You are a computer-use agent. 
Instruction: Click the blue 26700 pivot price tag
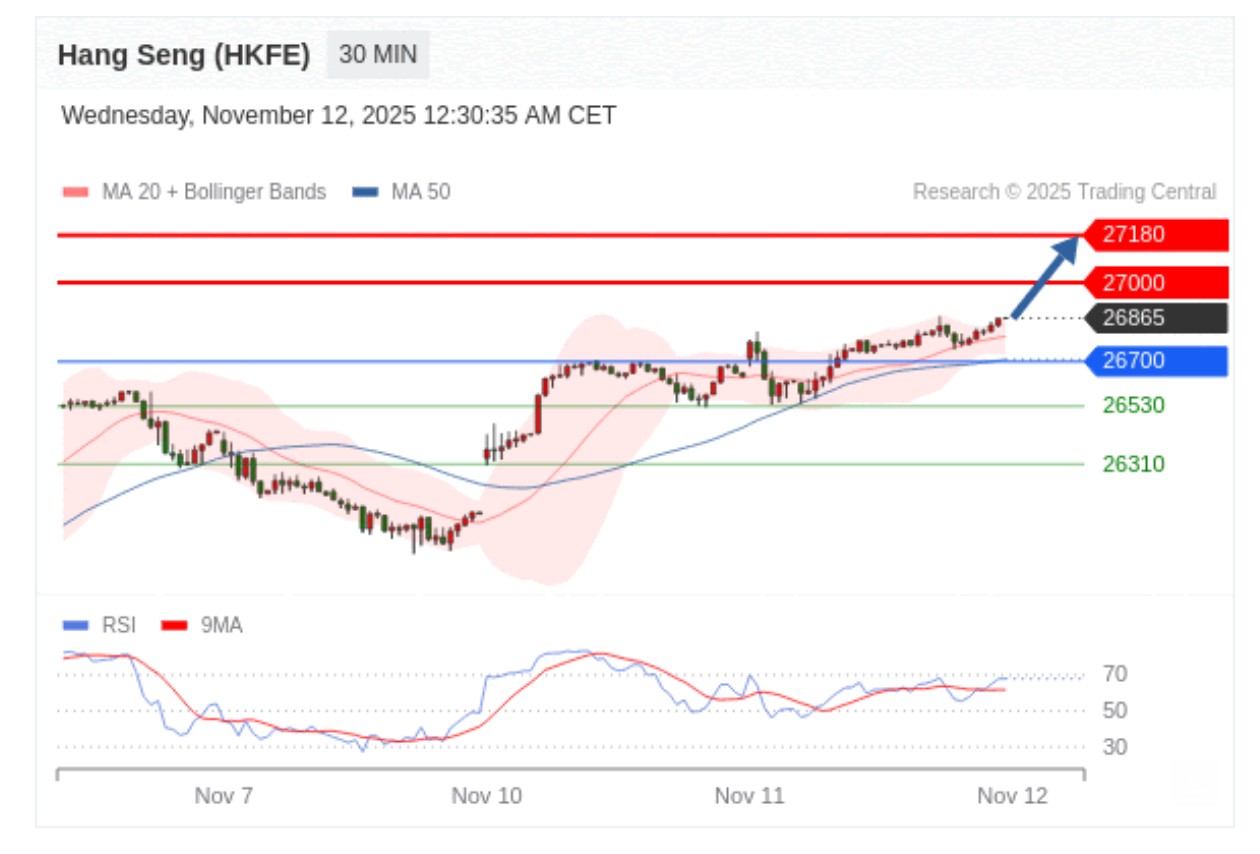pos(1156,361)
